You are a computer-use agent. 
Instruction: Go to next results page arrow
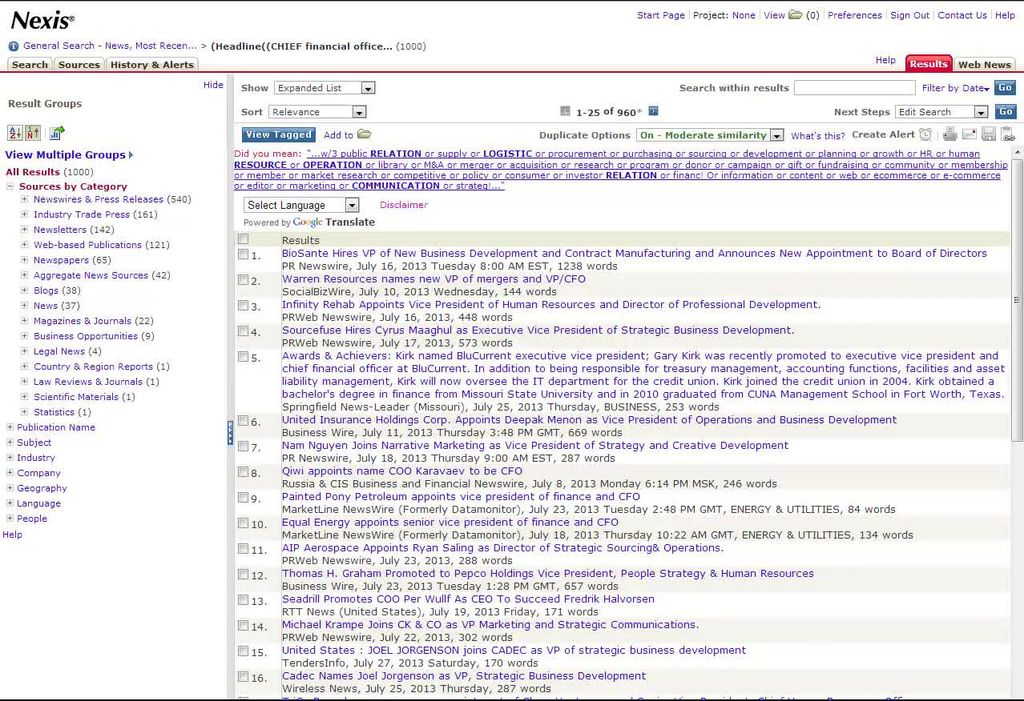click(x=653, y=111)
